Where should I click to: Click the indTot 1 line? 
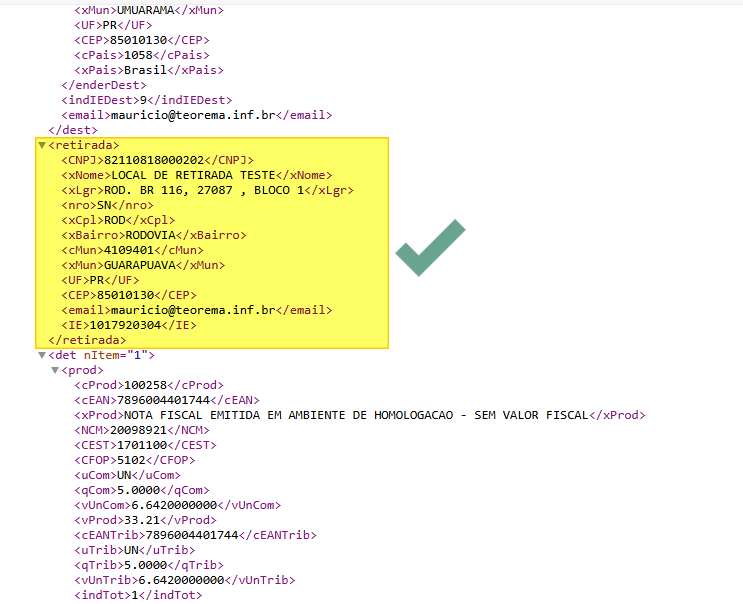[x=138, y=595]
